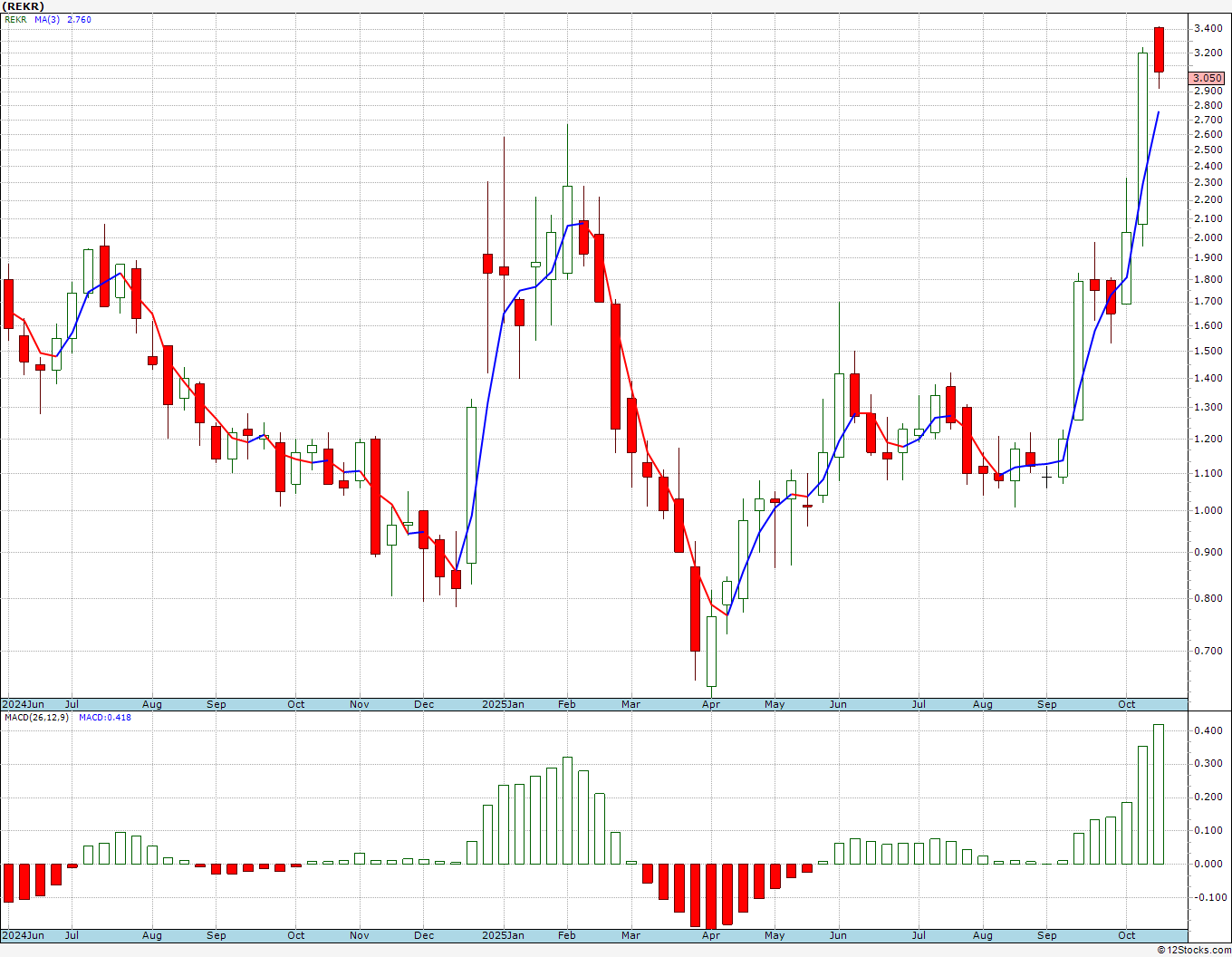This screenshot has width=1232, height=957.
Task: Select Feb on the MACD panel time axis
Action: [x=567, y=935]
